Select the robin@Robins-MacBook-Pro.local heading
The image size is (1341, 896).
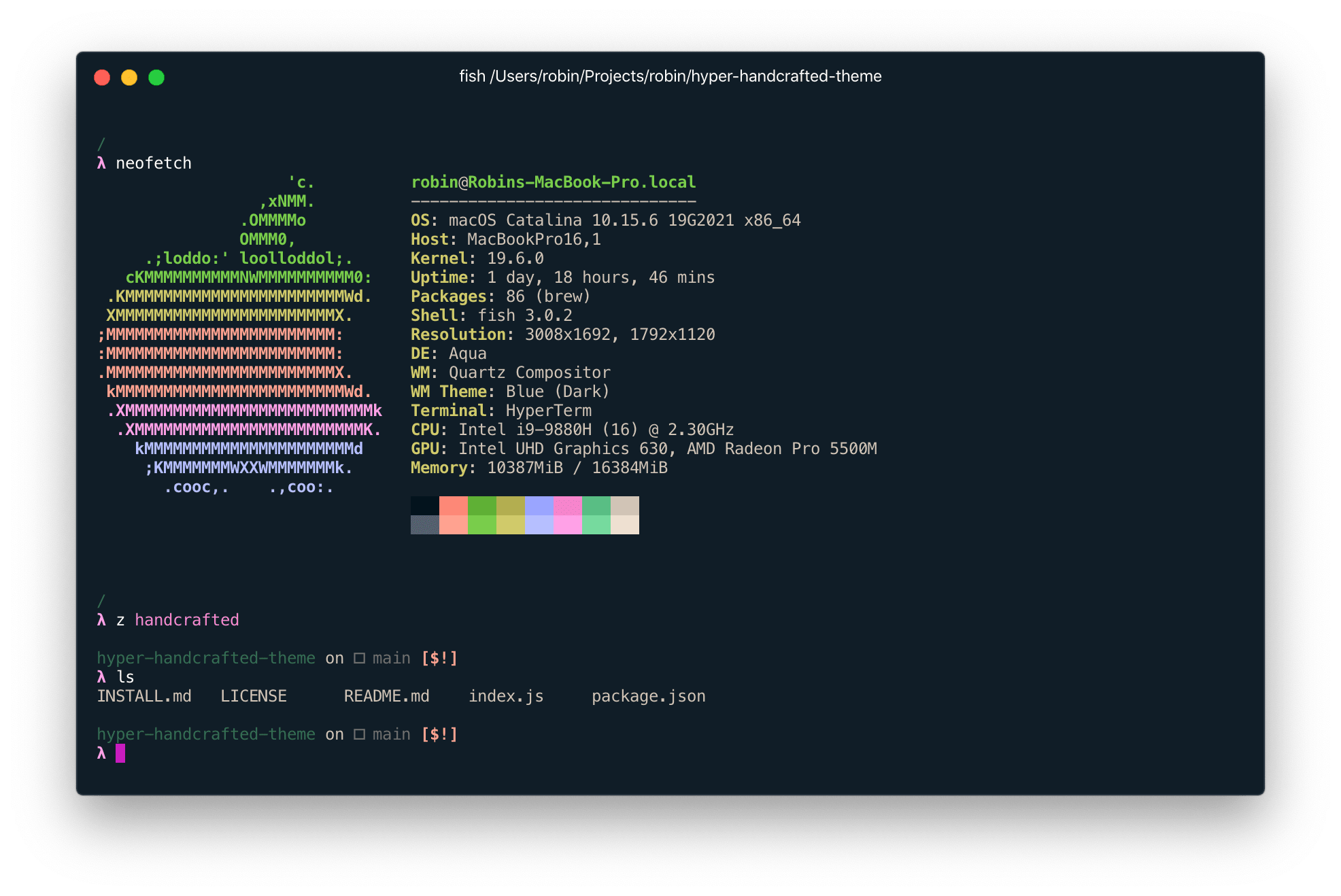tap(553, 182)
